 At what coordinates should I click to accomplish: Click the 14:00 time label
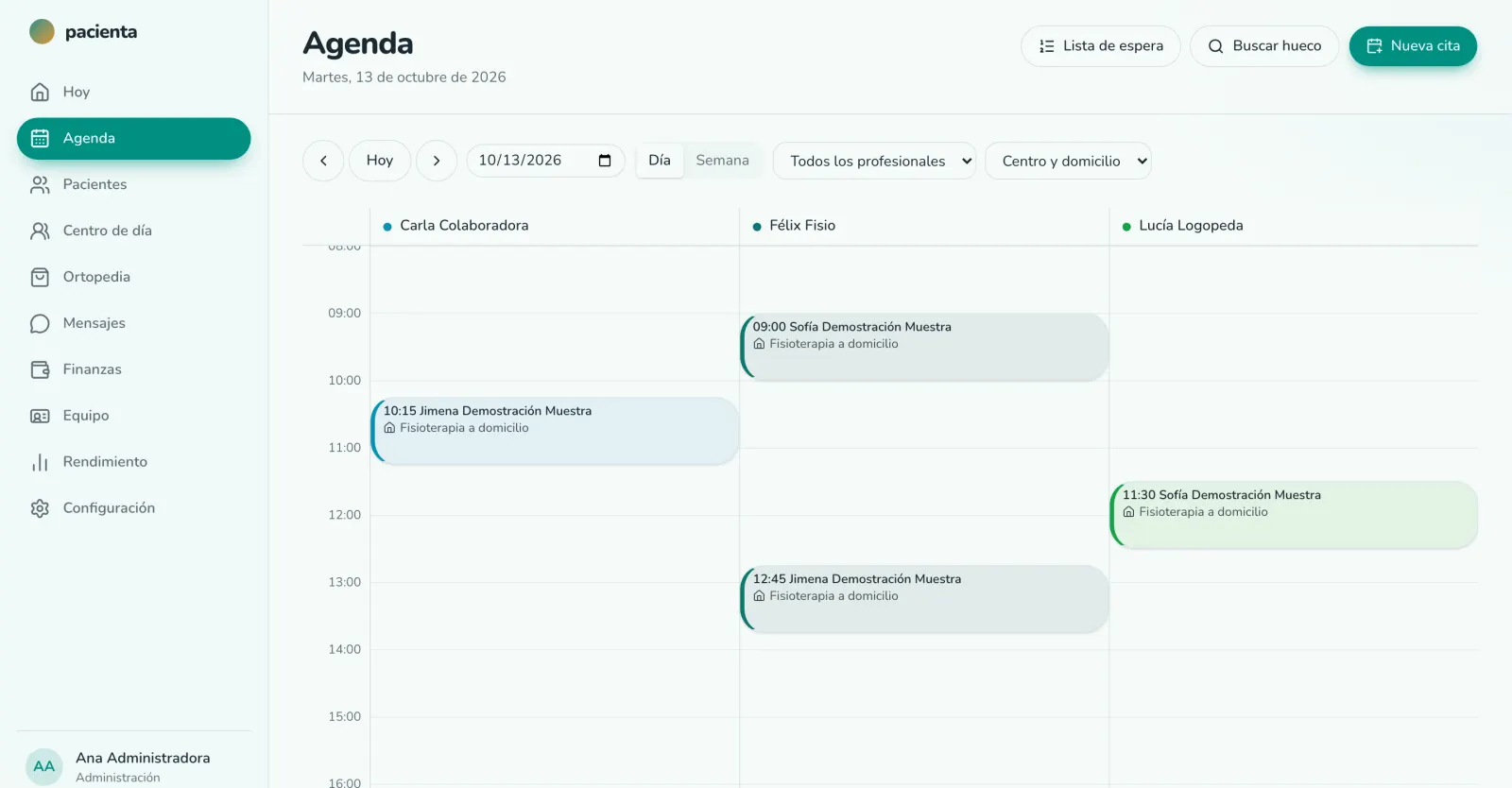344,649
